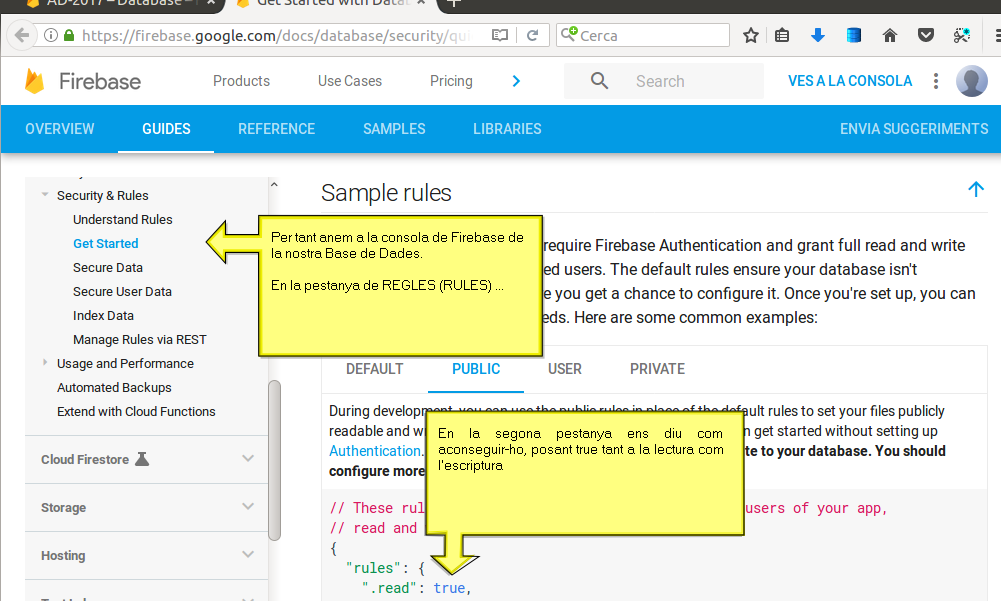1001x601 pixels.
Task: Open site information icon in address bar
Action: [51, 35]
